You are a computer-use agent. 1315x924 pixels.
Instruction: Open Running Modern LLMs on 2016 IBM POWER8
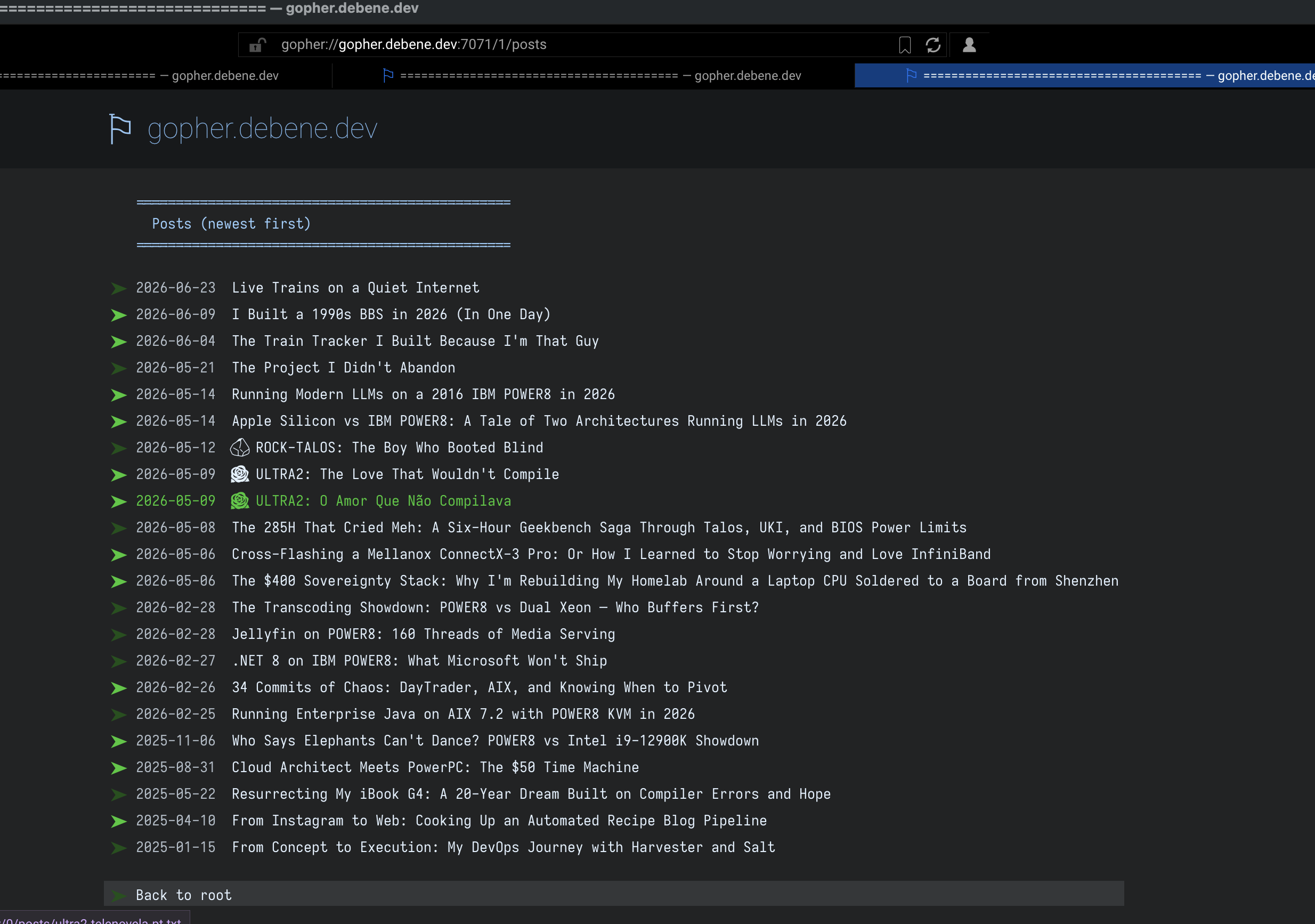pyautogui.click(x=423, y=394)
